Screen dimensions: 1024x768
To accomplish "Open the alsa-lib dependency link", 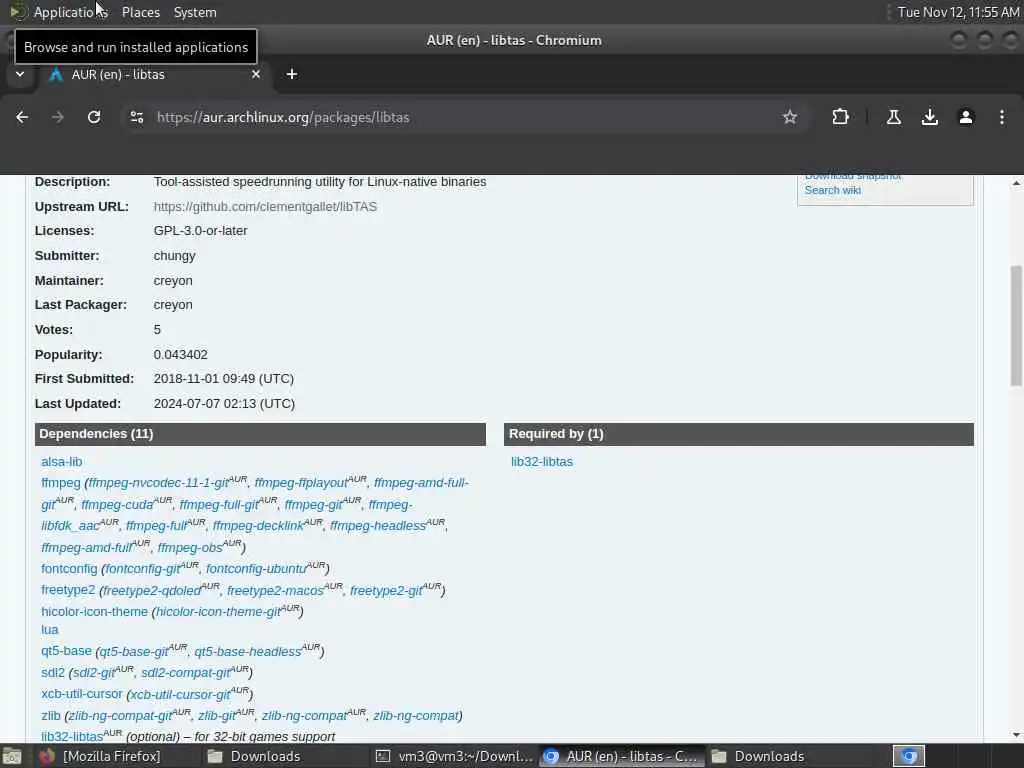I will tap(61, 462).
